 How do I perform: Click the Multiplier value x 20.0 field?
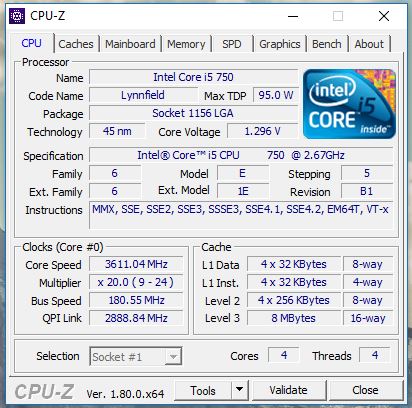[136, 282]
